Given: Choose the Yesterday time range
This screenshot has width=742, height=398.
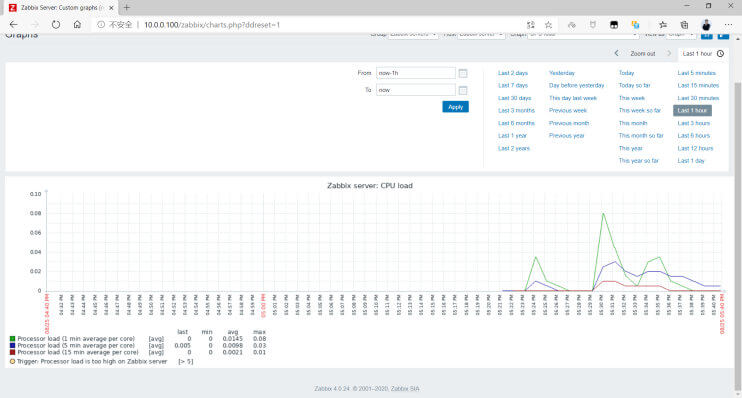Looking at the screenshot, I should coord(562,73).
